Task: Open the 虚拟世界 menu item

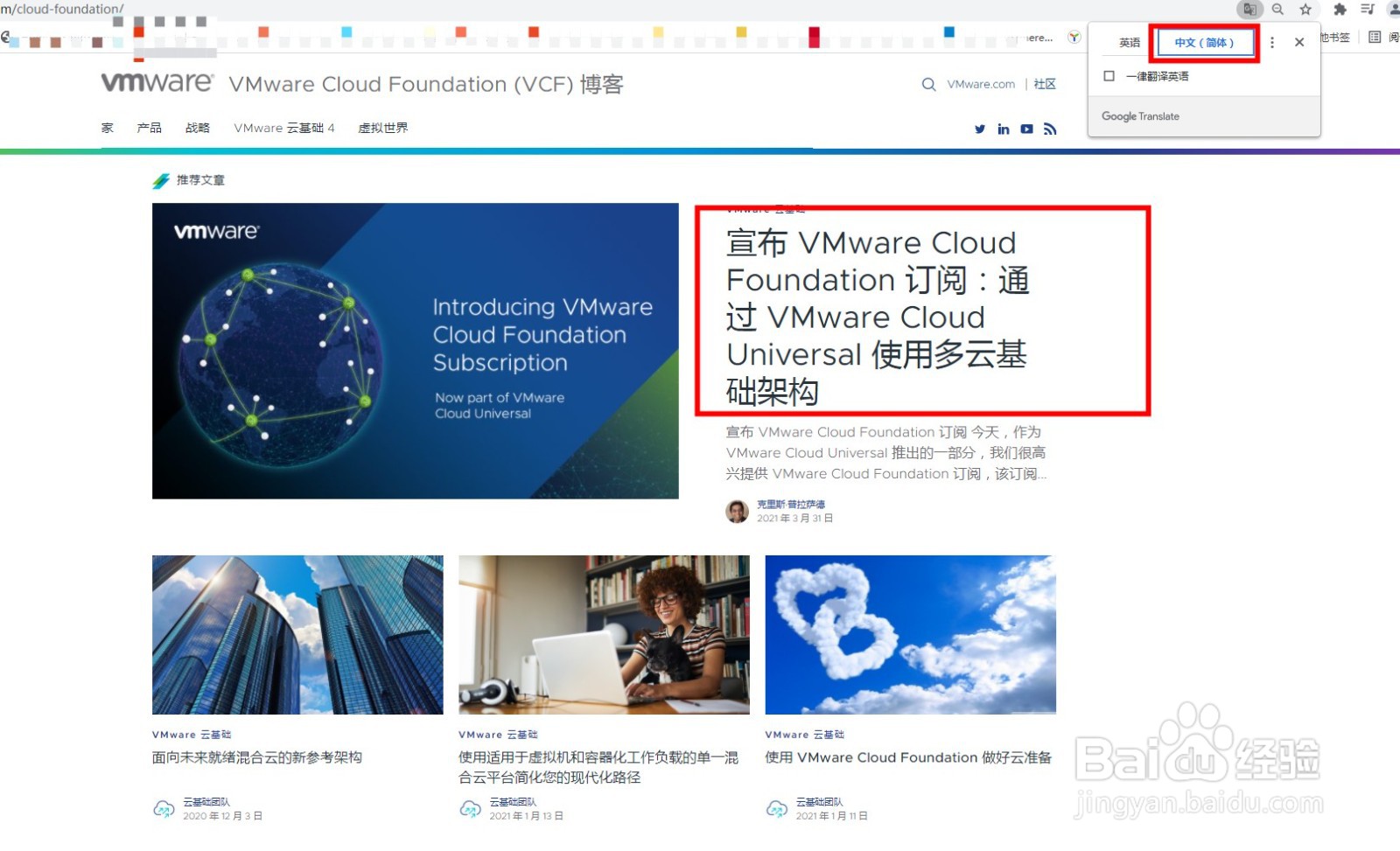Action: click(x=383, y=128)
